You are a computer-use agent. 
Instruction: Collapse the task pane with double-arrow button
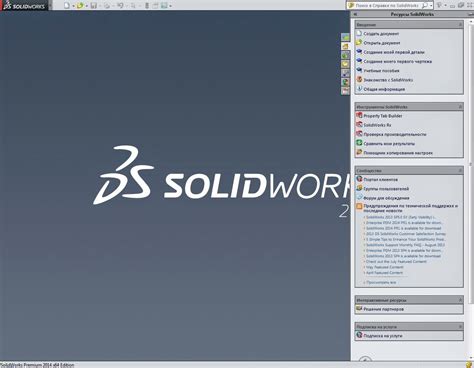[x=355, y=14]
